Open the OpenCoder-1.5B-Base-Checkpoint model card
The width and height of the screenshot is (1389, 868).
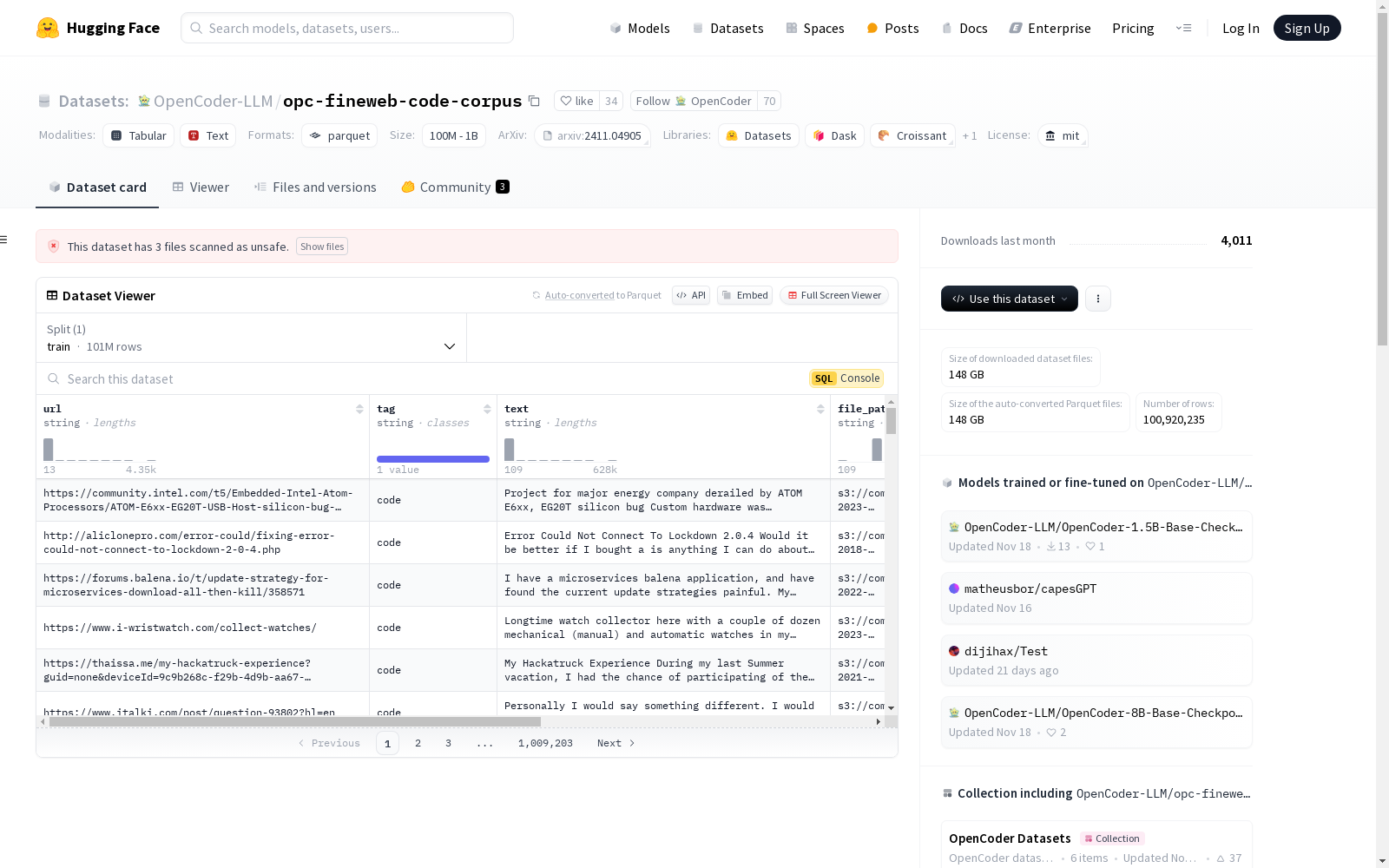click(1096, 536)
